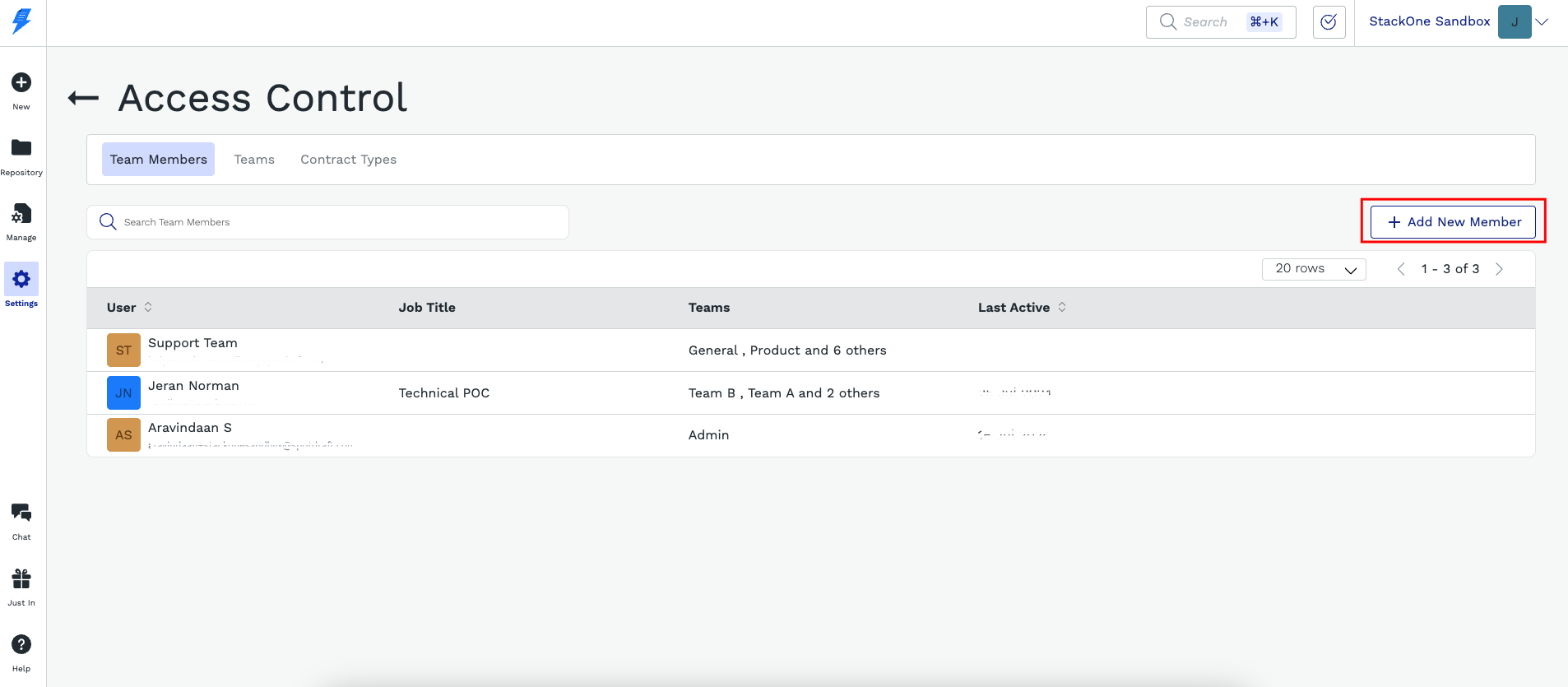
Task: Click the ST avatar for Support Team
Action: tap(123, 350)
